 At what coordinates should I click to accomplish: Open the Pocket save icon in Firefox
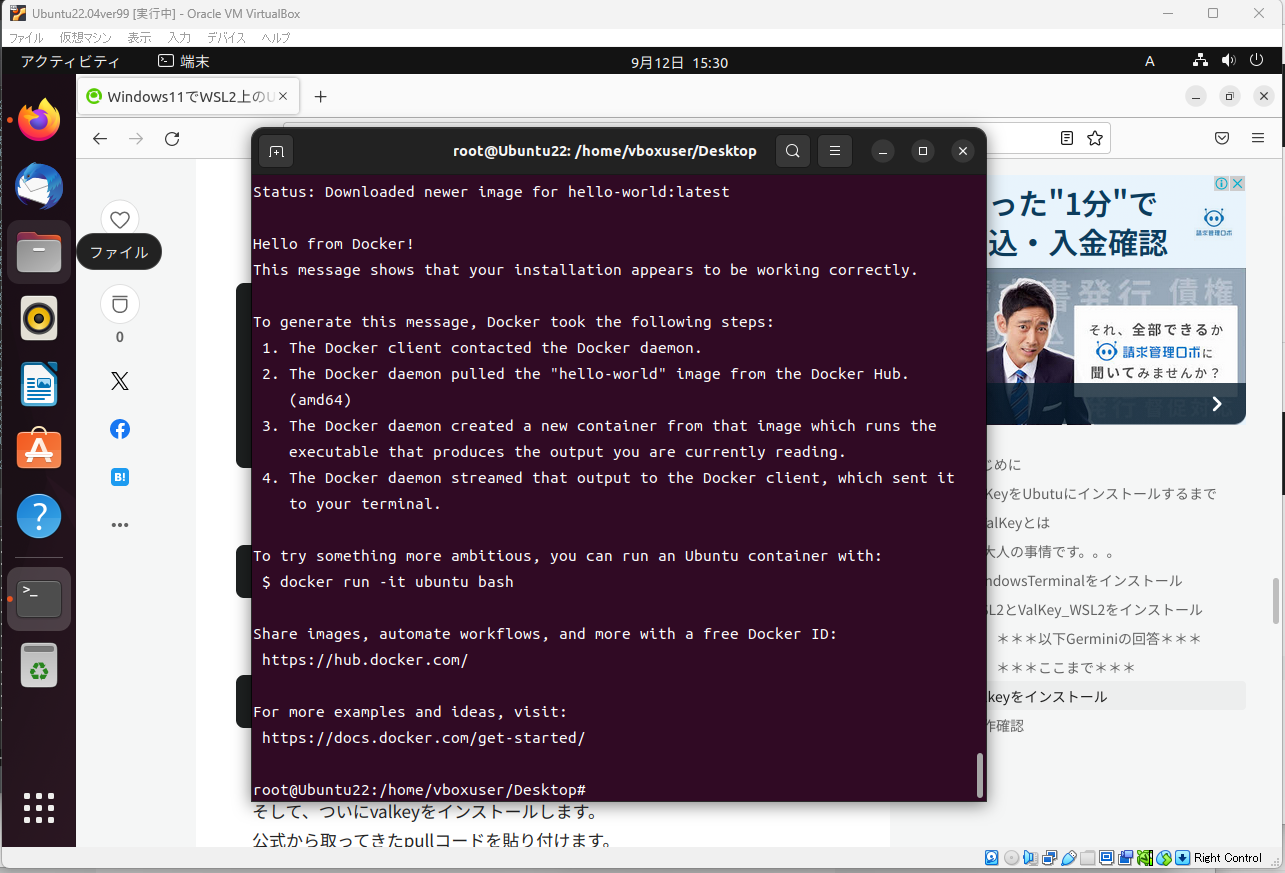point(1222,138)
